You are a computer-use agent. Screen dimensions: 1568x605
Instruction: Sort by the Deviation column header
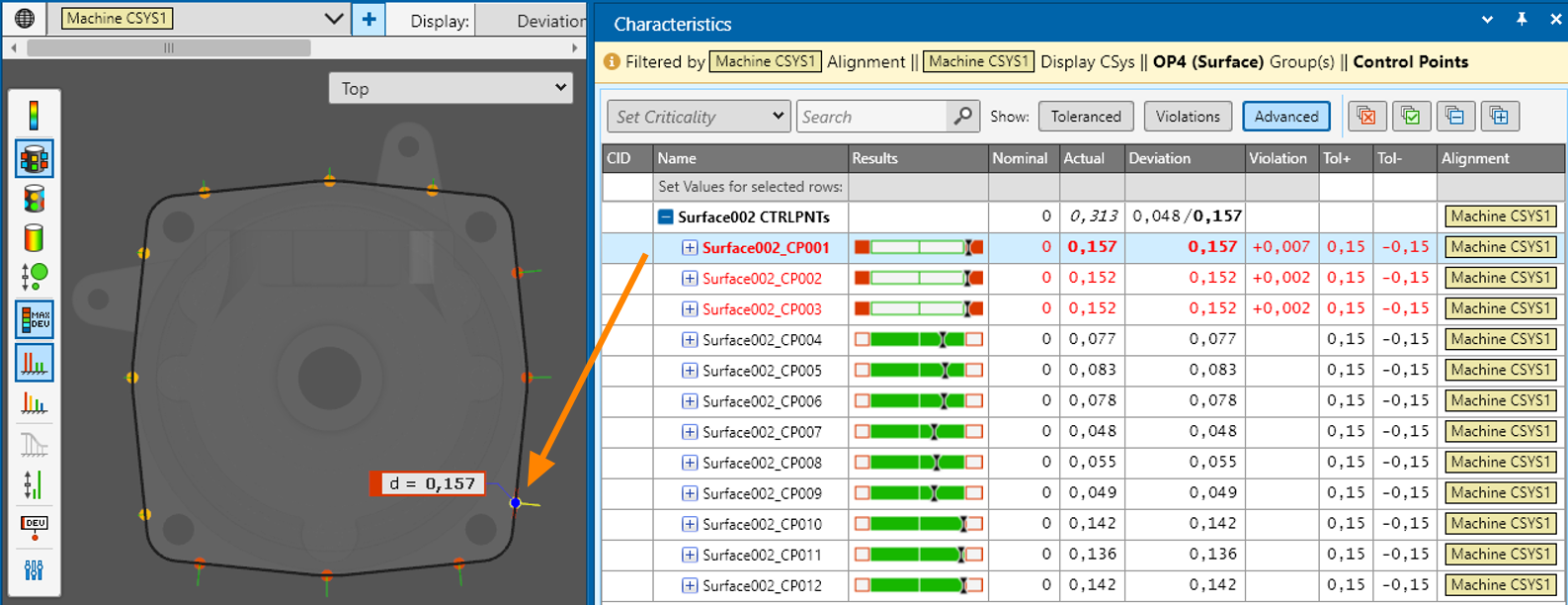click(x=1185, y=158)
